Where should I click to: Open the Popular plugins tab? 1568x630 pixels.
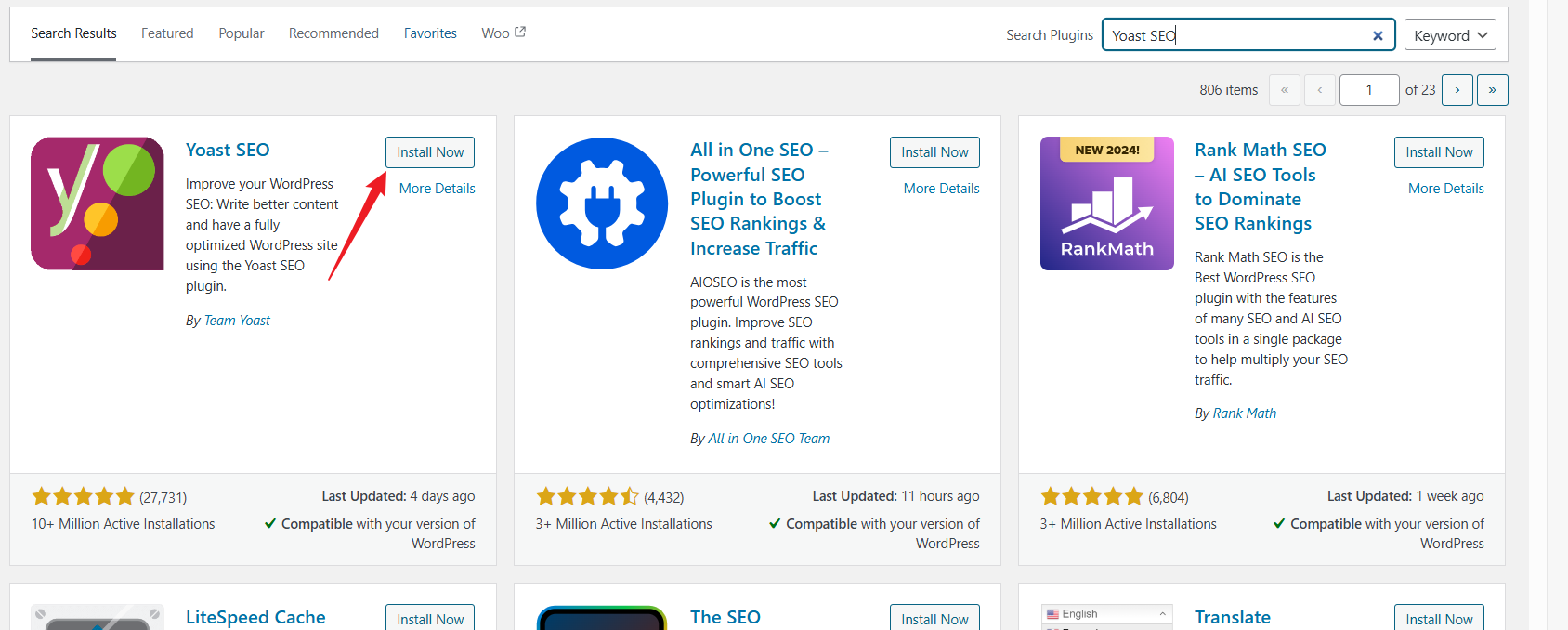click(x=242, y=33)
